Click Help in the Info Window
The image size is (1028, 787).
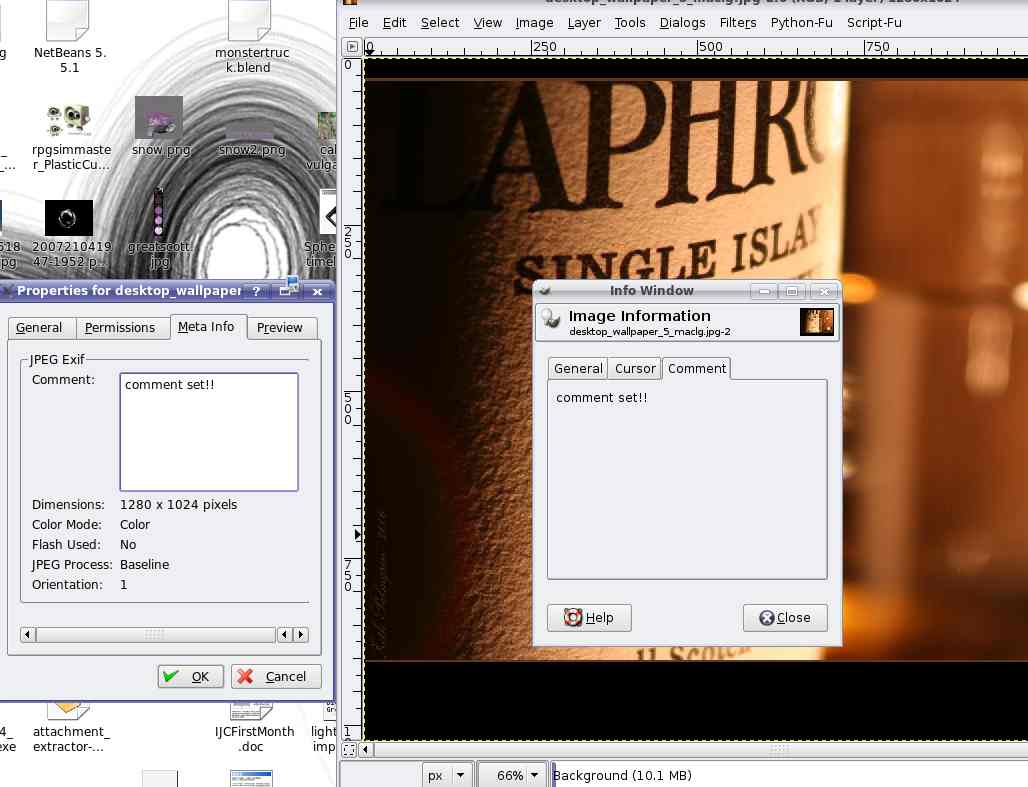click(589, 618)
